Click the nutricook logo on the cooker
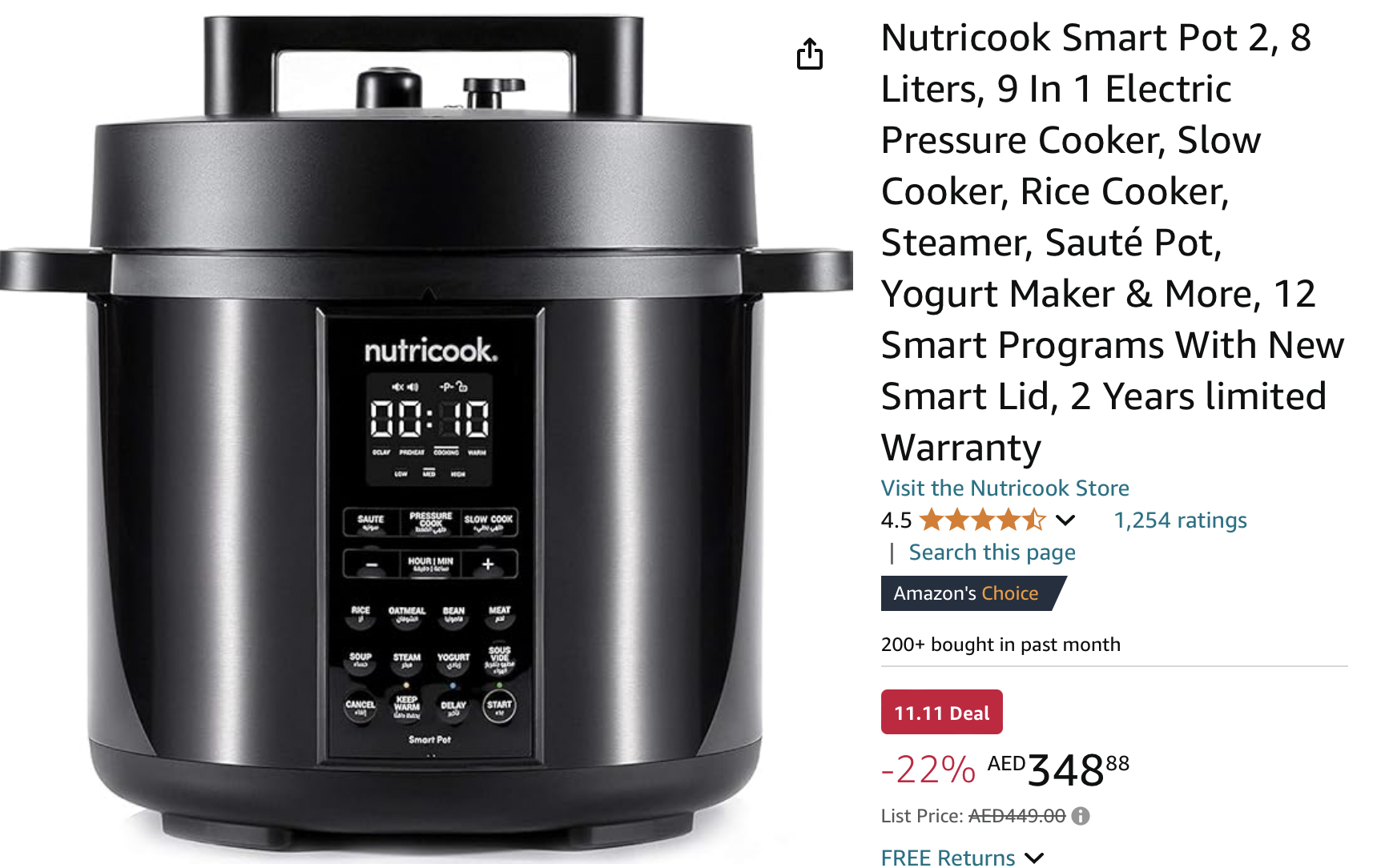1377x868 pixels. [431, 351]
